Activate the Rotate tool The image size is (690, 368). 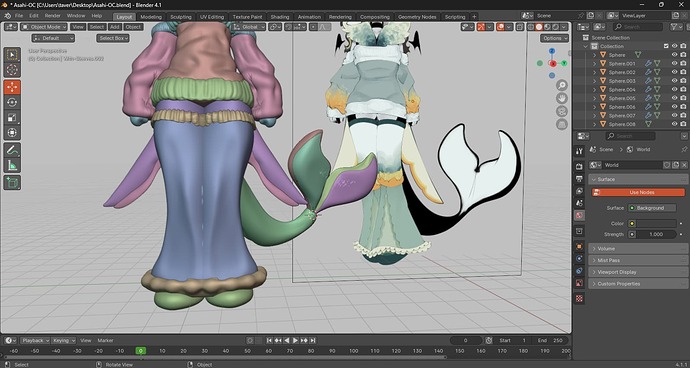(x=12, y=102)
